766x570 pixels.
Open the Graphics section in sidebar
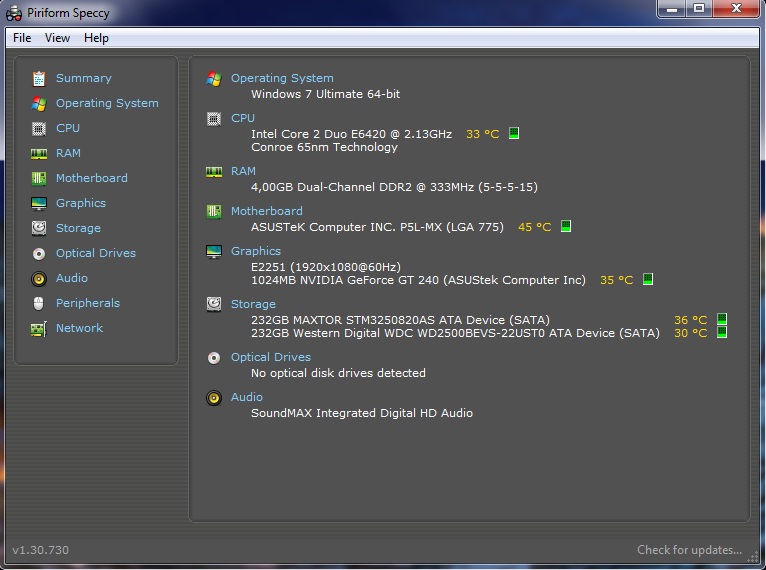81,203
